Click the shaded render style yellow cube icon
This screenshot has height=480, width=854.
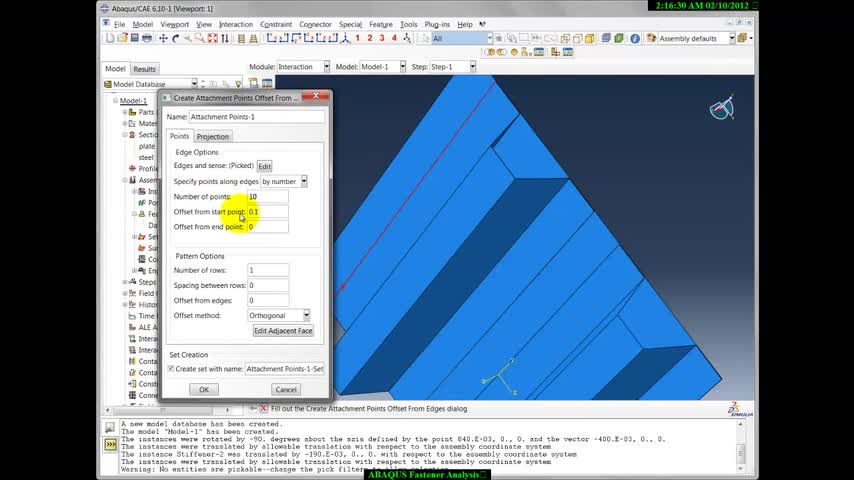click(x=589, y=38)
